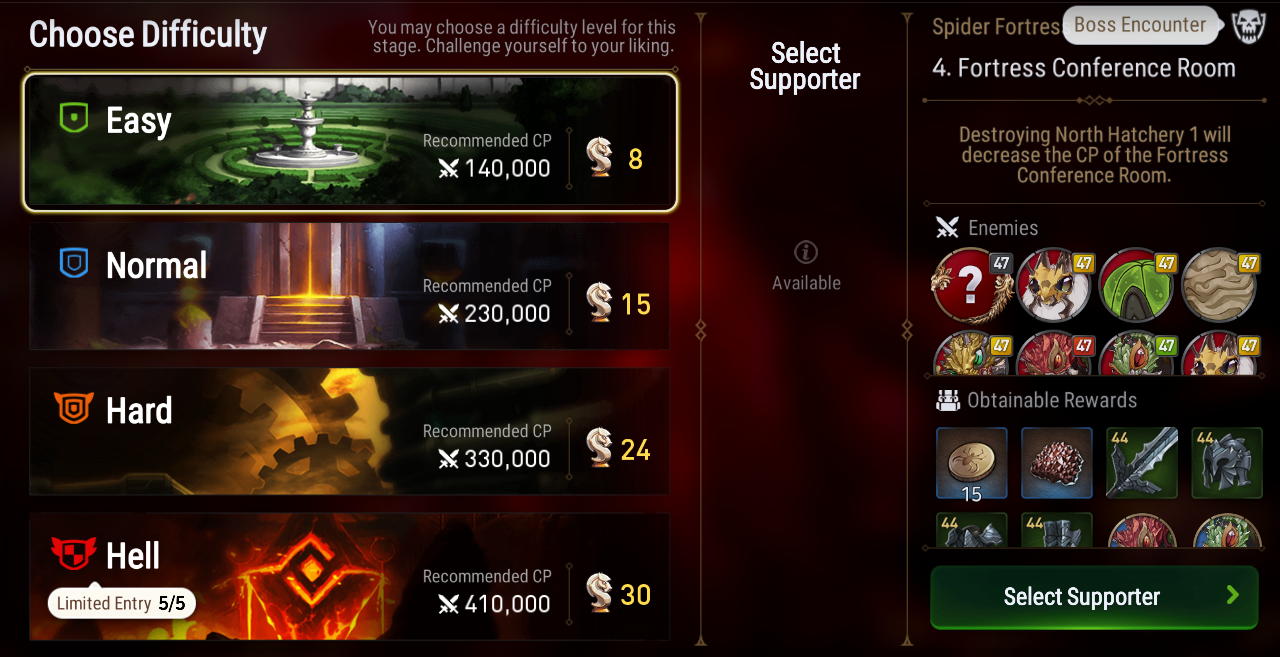The width and height of the screenshot is (1280, 657).
Task: View the level 44 helmet reward
Action: coord(1227,463)
